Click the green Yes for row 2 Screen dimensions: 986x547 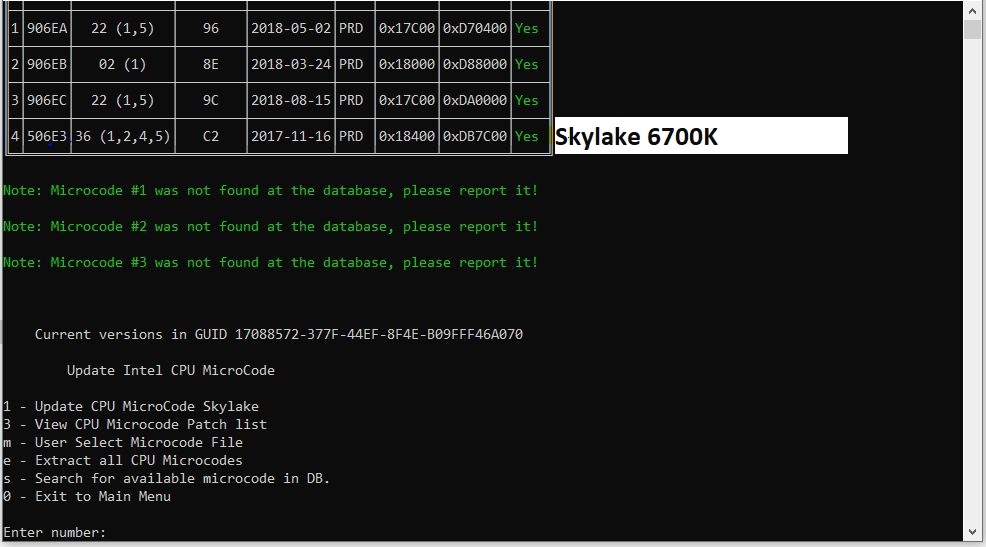coord(526,64)
